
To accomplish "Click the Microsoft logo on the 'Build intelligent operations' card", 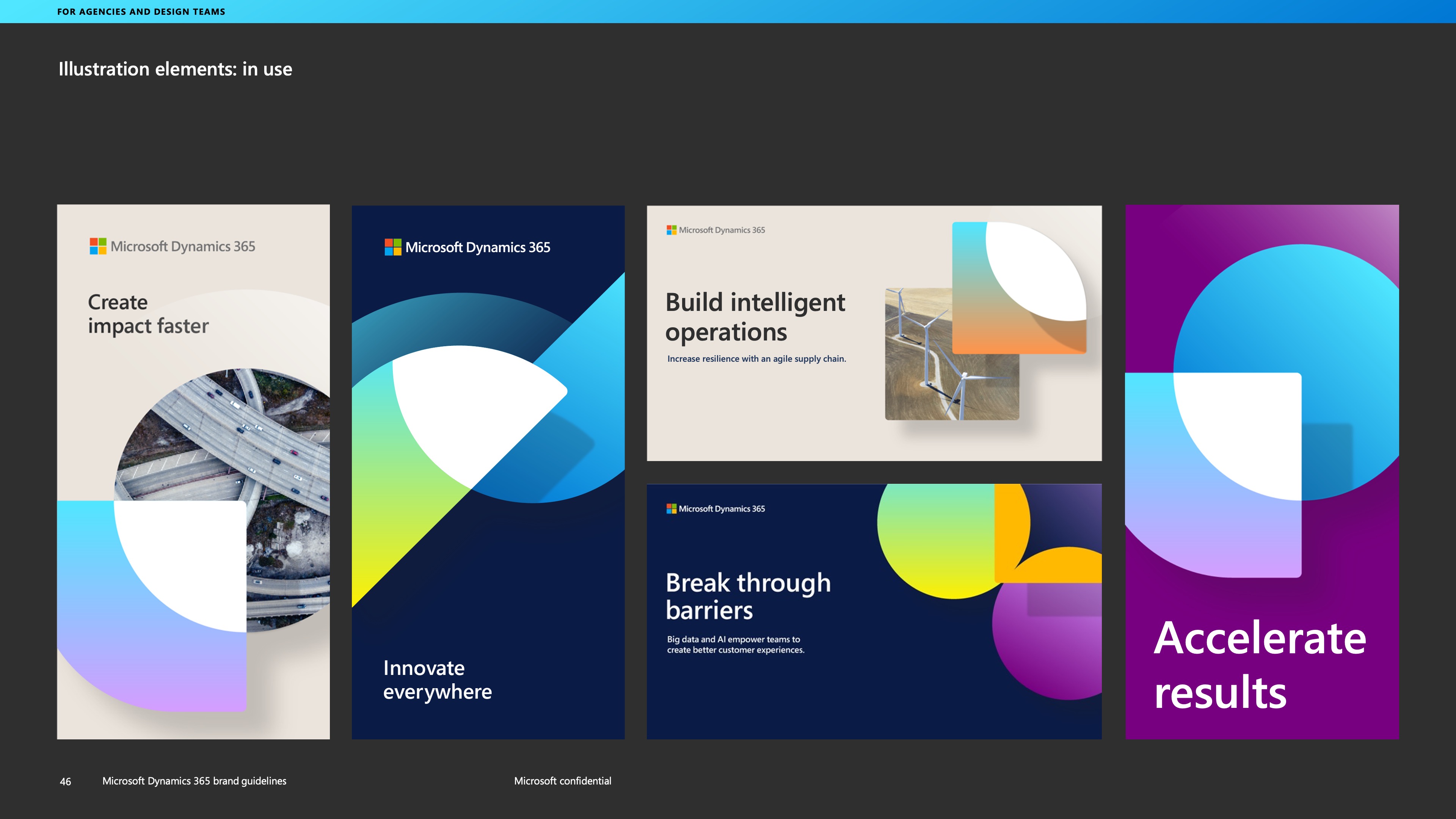I will [x=672, y=230].
